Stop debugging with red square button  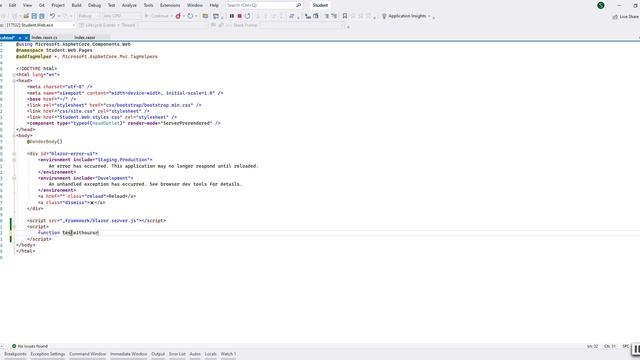pyautogui.click(x=240, y=16)
